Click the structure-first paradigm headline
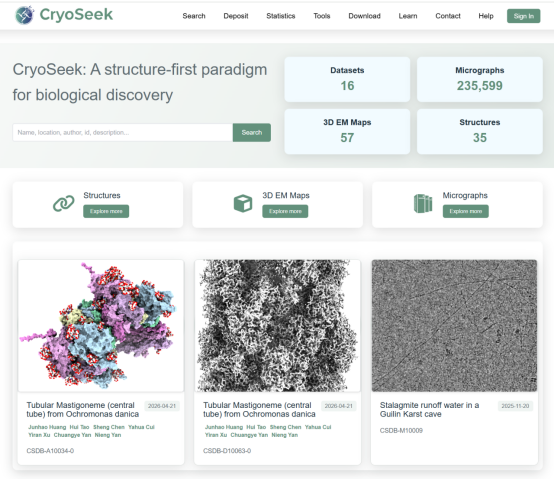Viewport: 554px width, 479px height. pyautogui.click(x=140, y=82)
